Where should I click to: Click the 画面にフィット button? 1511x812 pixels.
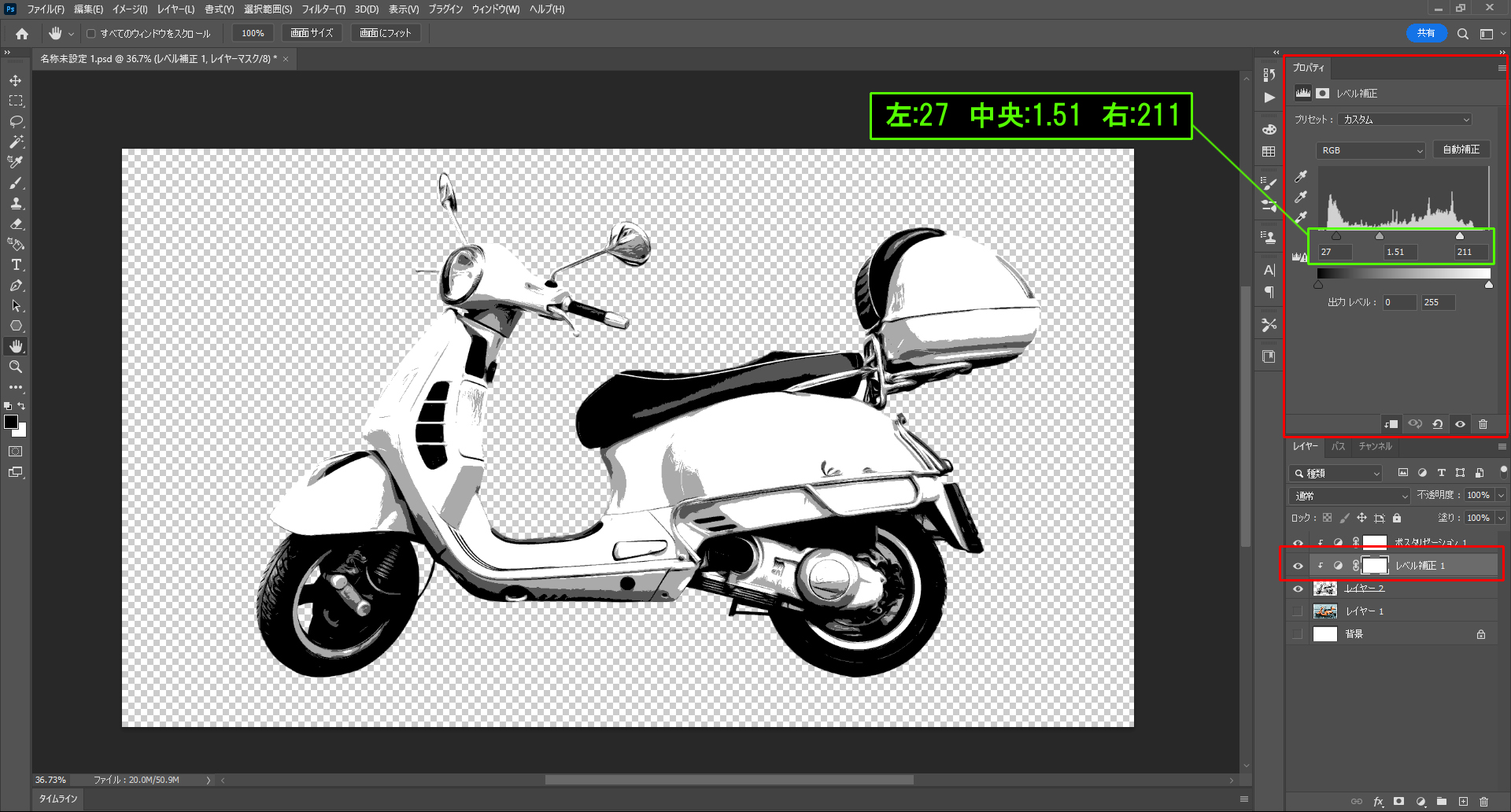pyautogui.click(x=386, y=33)
